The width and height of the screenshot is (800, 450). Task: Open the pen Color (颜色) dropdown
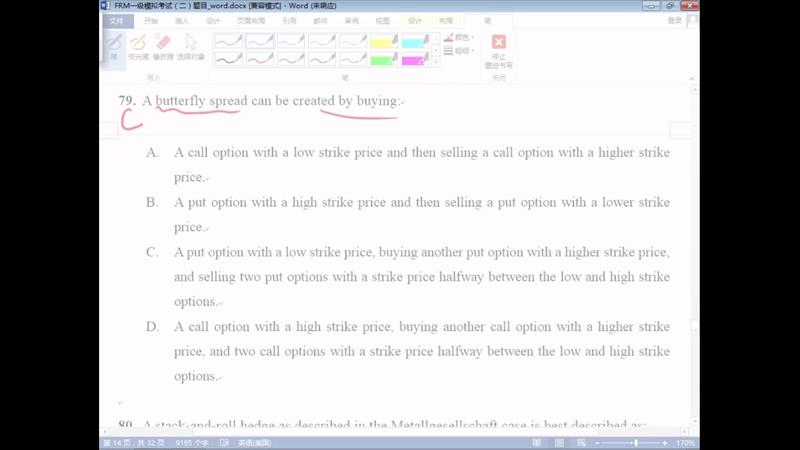pos(459,37)
